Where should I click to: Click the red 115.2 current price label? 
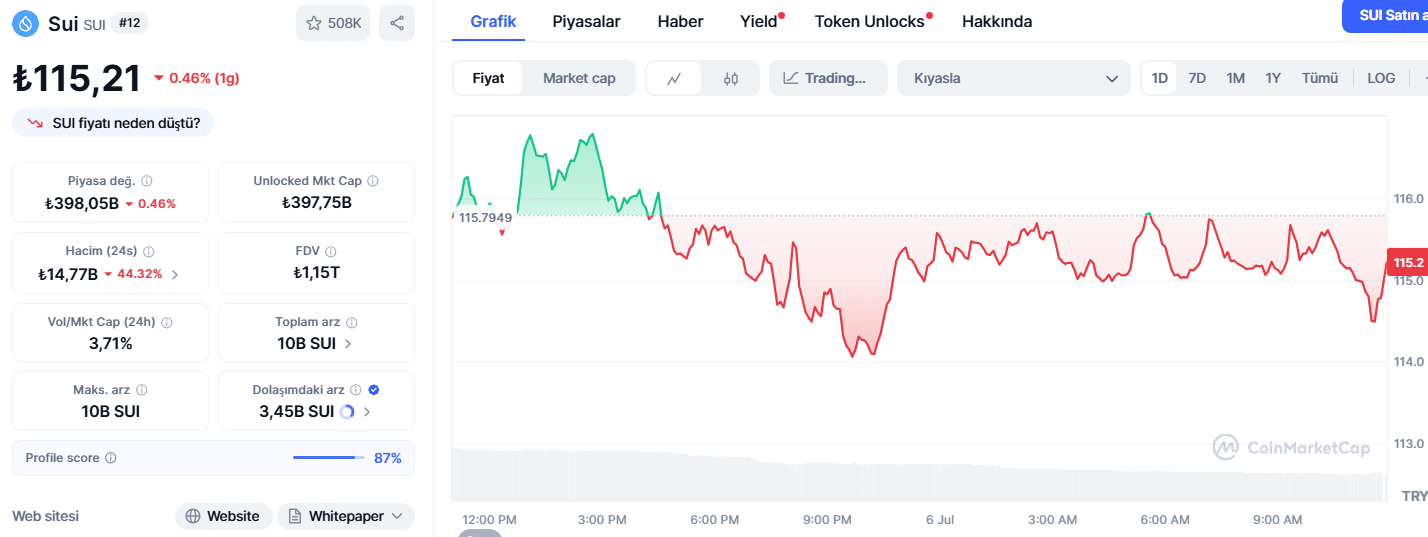click(1407, 262)
